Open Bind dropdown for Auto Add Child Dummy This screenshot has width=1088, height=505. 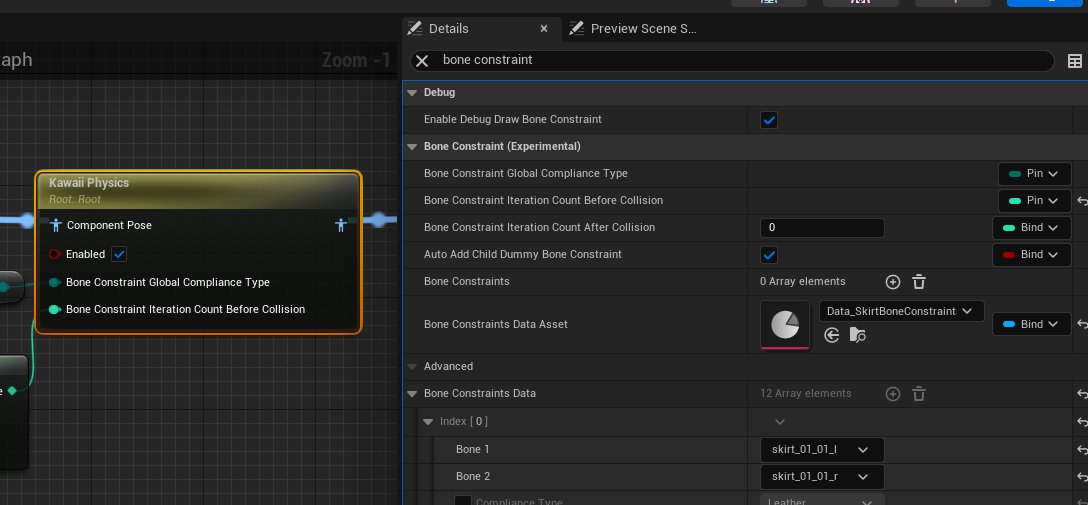click(1032, 255)
